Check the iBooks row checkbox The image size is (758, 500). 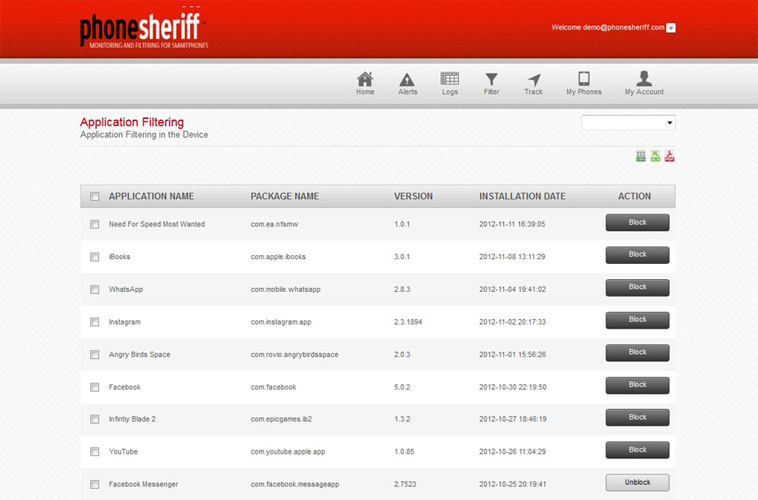pos(94,257)
